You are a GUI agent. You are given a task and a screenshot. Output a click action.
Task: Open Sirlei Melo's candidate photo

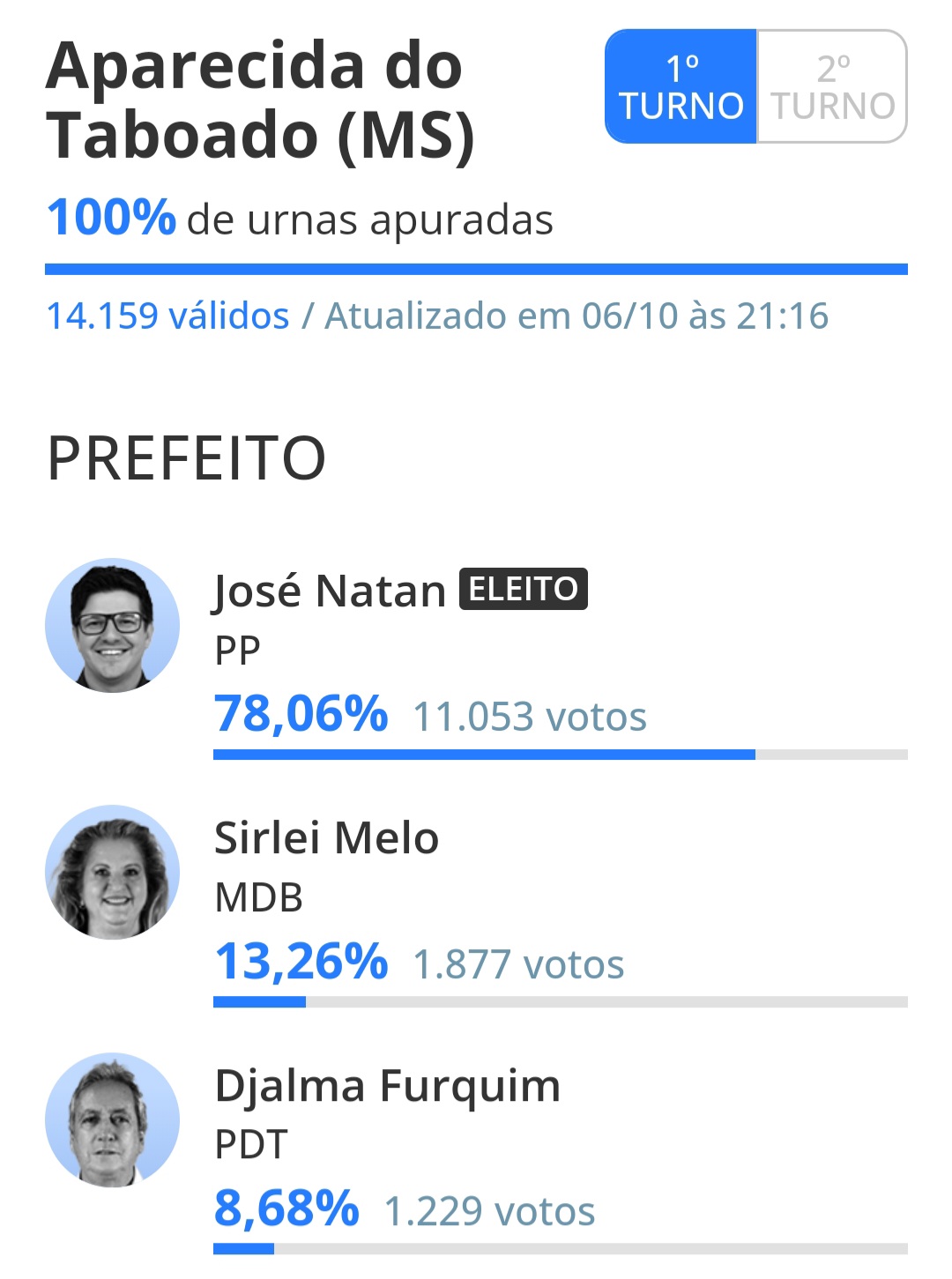coord(112,872)
